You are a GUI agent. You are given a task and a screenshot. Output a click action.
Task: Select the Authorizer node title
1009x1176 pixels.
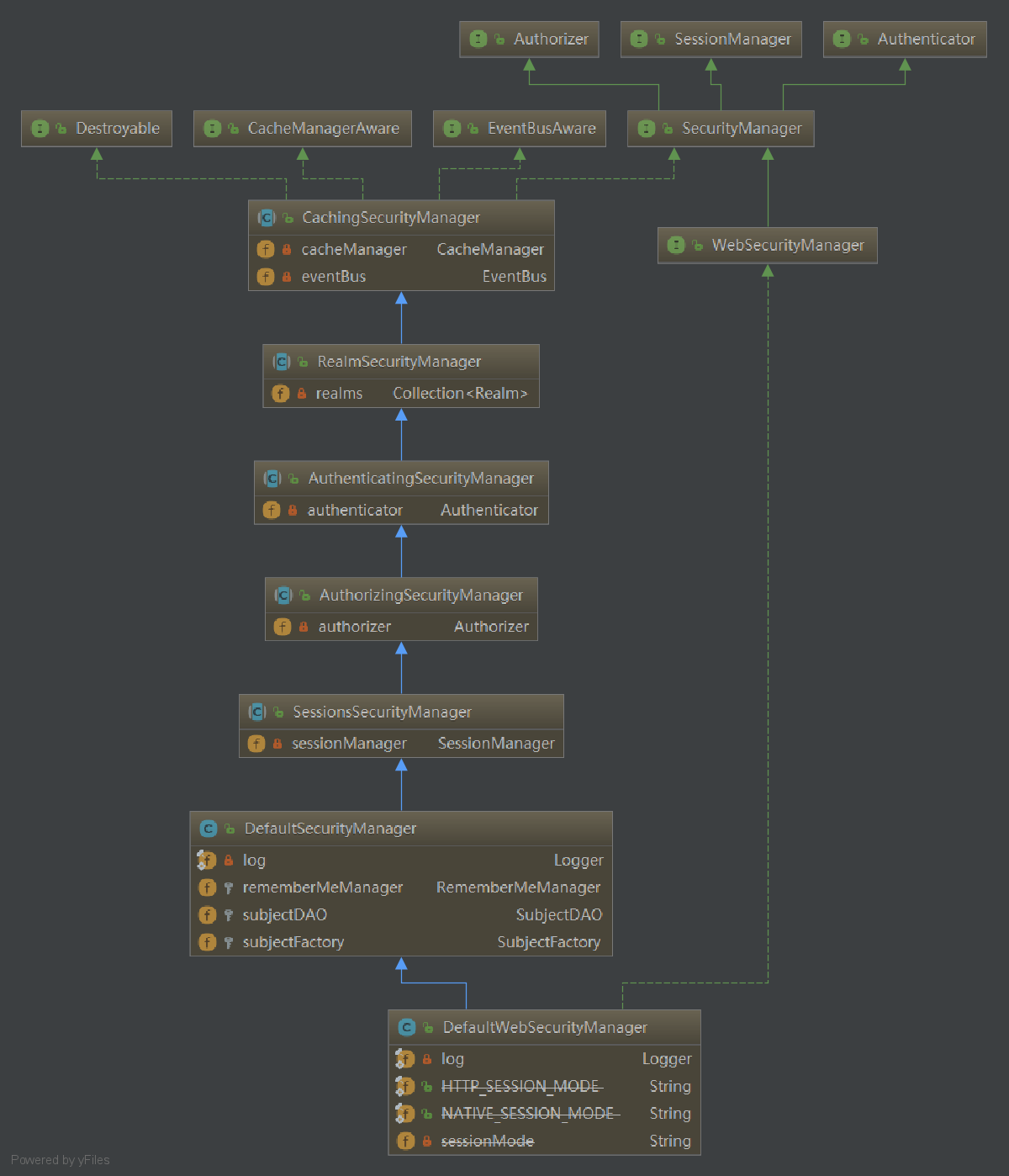pyautogui.click(x=551, y=39)
